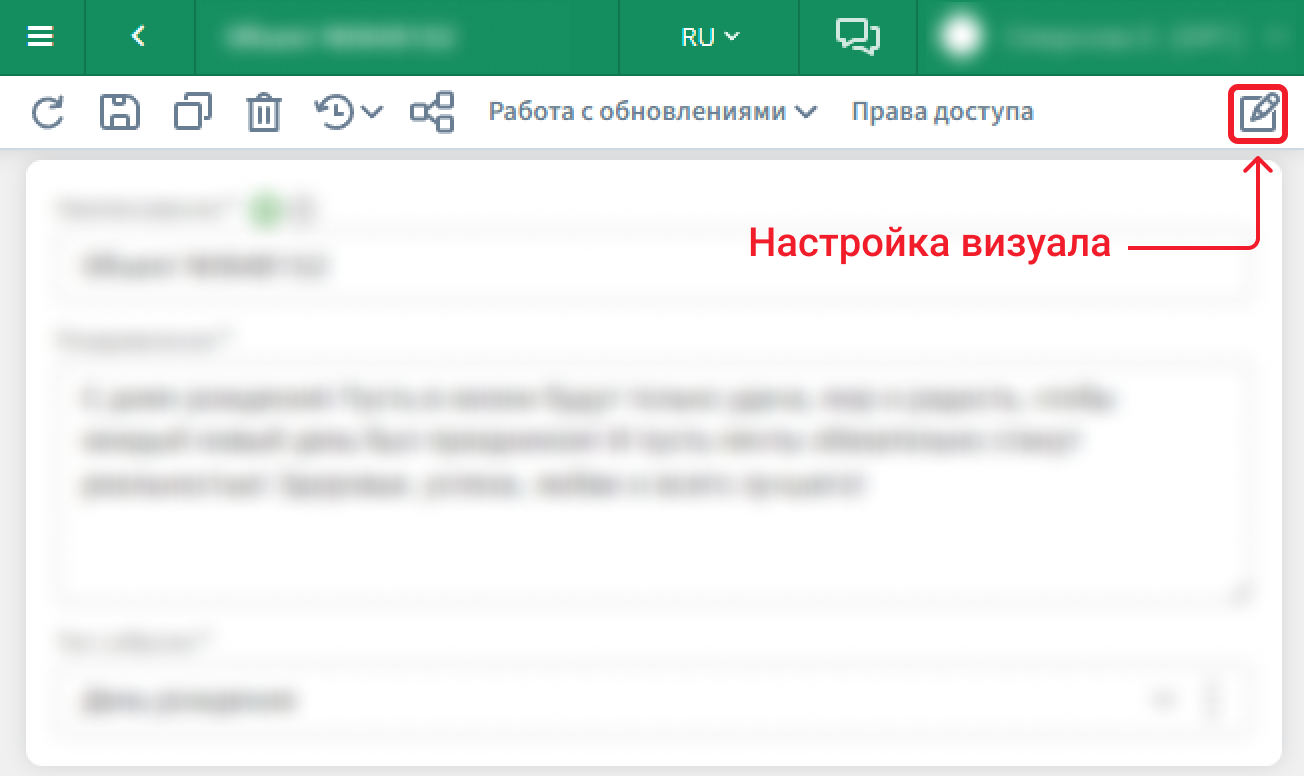This screenshot has width=1304, height=776.
Task: Open the hierarchy structure diagram icon
Action: 432,112
